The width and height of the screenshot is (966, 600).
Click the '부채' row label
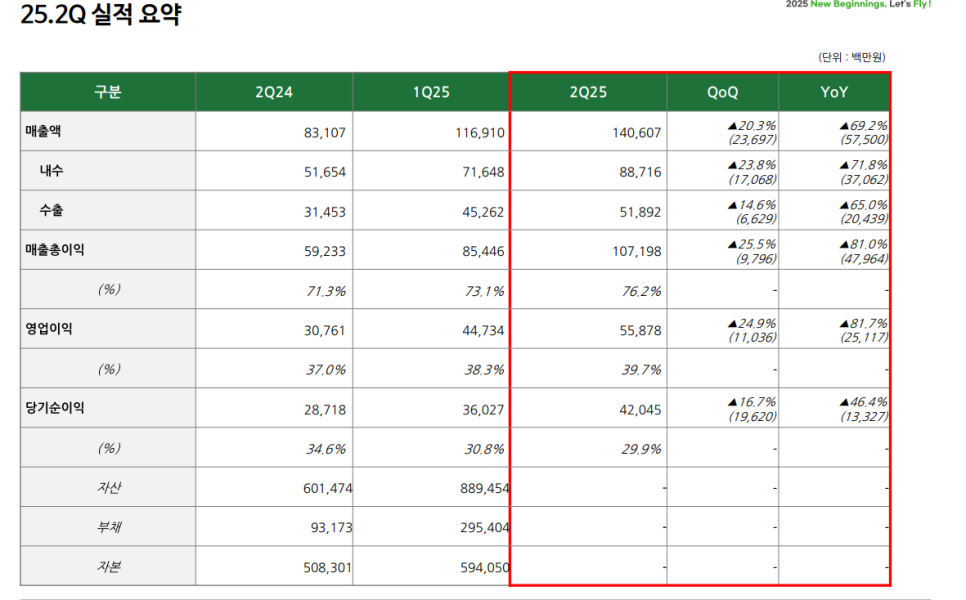[108, 527]
